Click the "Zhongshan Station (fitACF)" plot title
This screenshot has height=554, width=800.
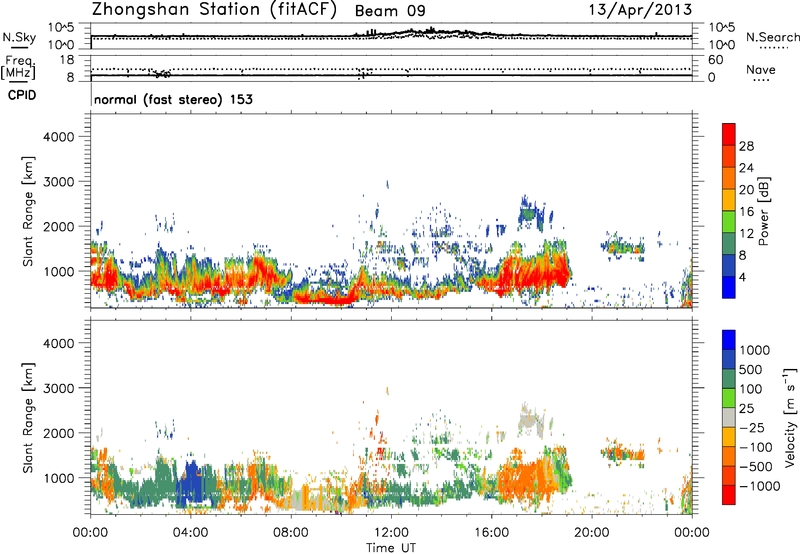coord(214,10)
